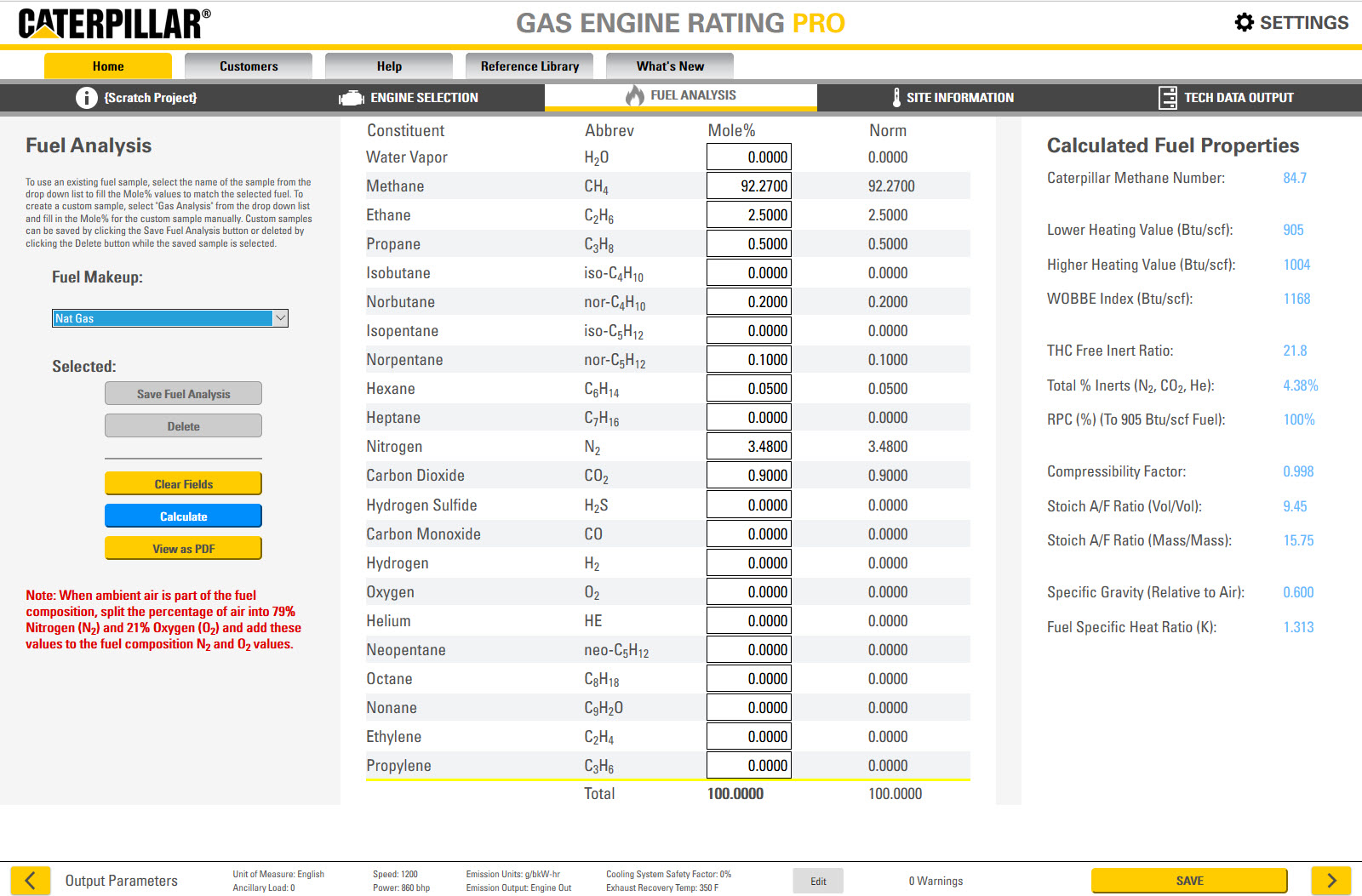1362x896 pixels.
Task: Click the Hydrogen Sulfide mole % field
Action: pos(749,505)
